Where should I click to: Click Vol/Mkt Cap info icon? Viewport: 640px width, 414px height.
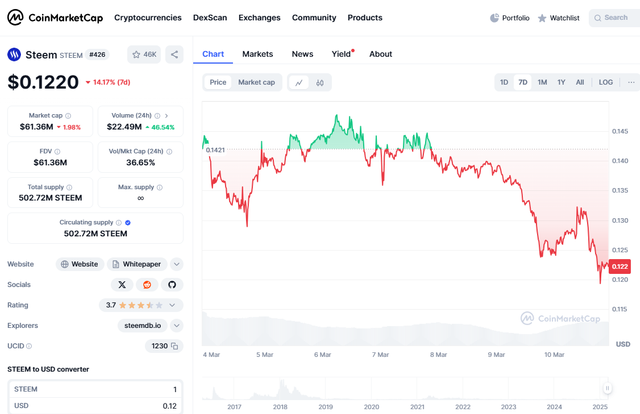pyautogui.click(x=169, y=151)
